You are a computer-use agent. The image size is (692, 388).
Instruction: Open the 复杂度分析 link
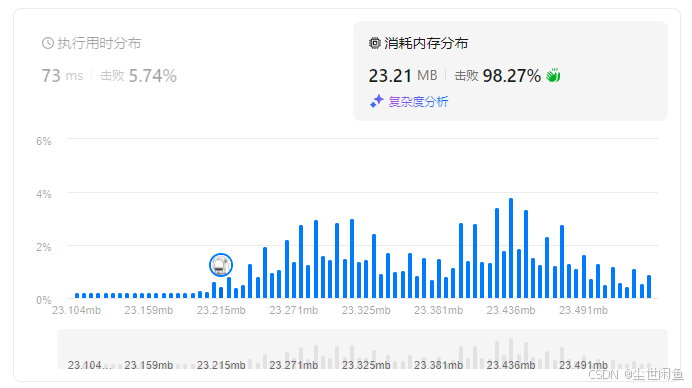(418, 102)
